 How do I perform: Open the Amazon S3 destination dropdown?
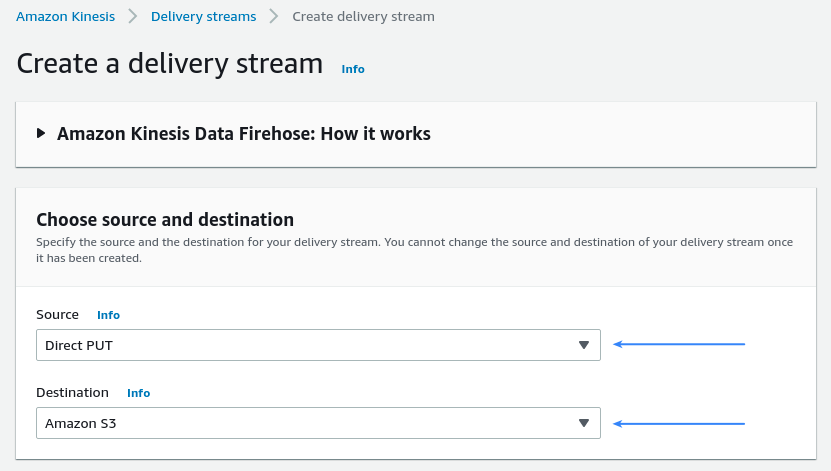(318, 423)
